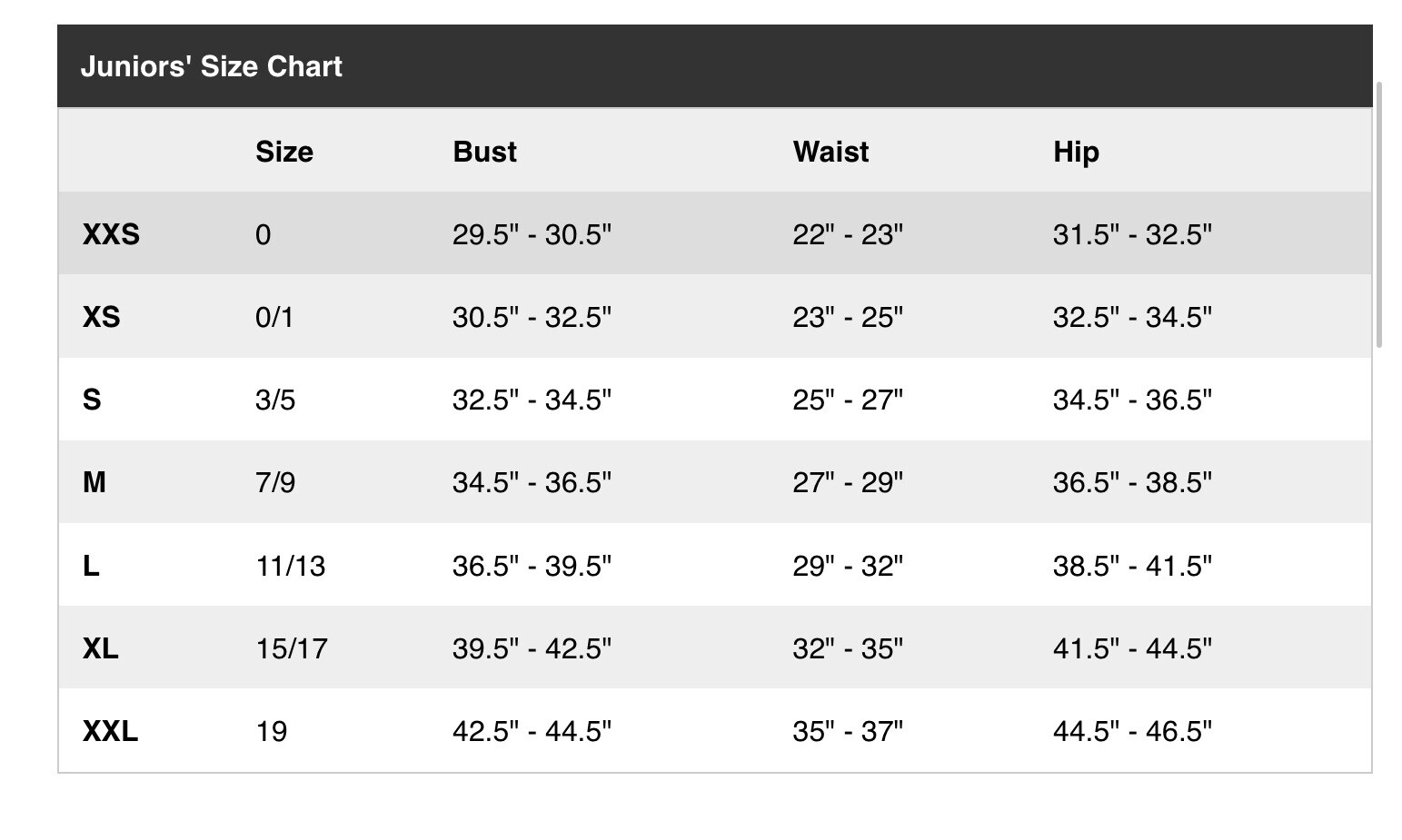Viewport: 1402px width, 840px height.
Task: Click the Juniors' Size Chart title
Action: [212, 66]
